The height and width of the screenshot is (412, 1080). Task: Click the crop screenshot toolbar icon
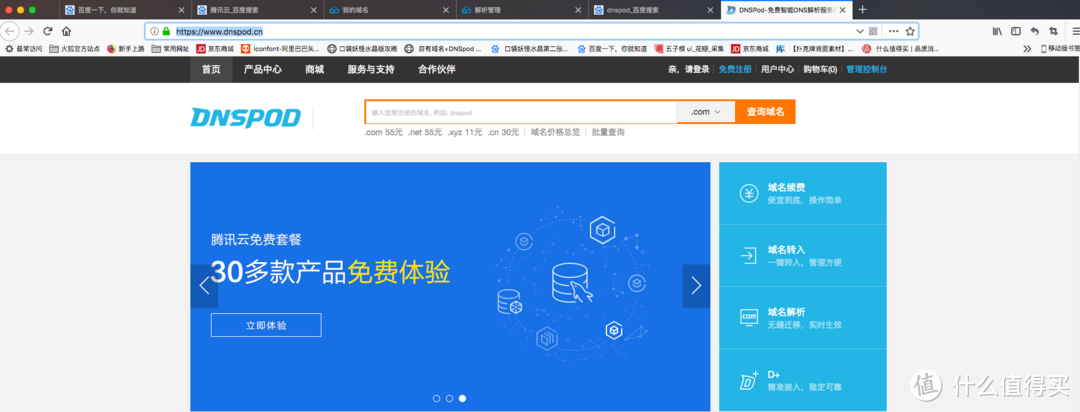click(x=1053, y=31)
